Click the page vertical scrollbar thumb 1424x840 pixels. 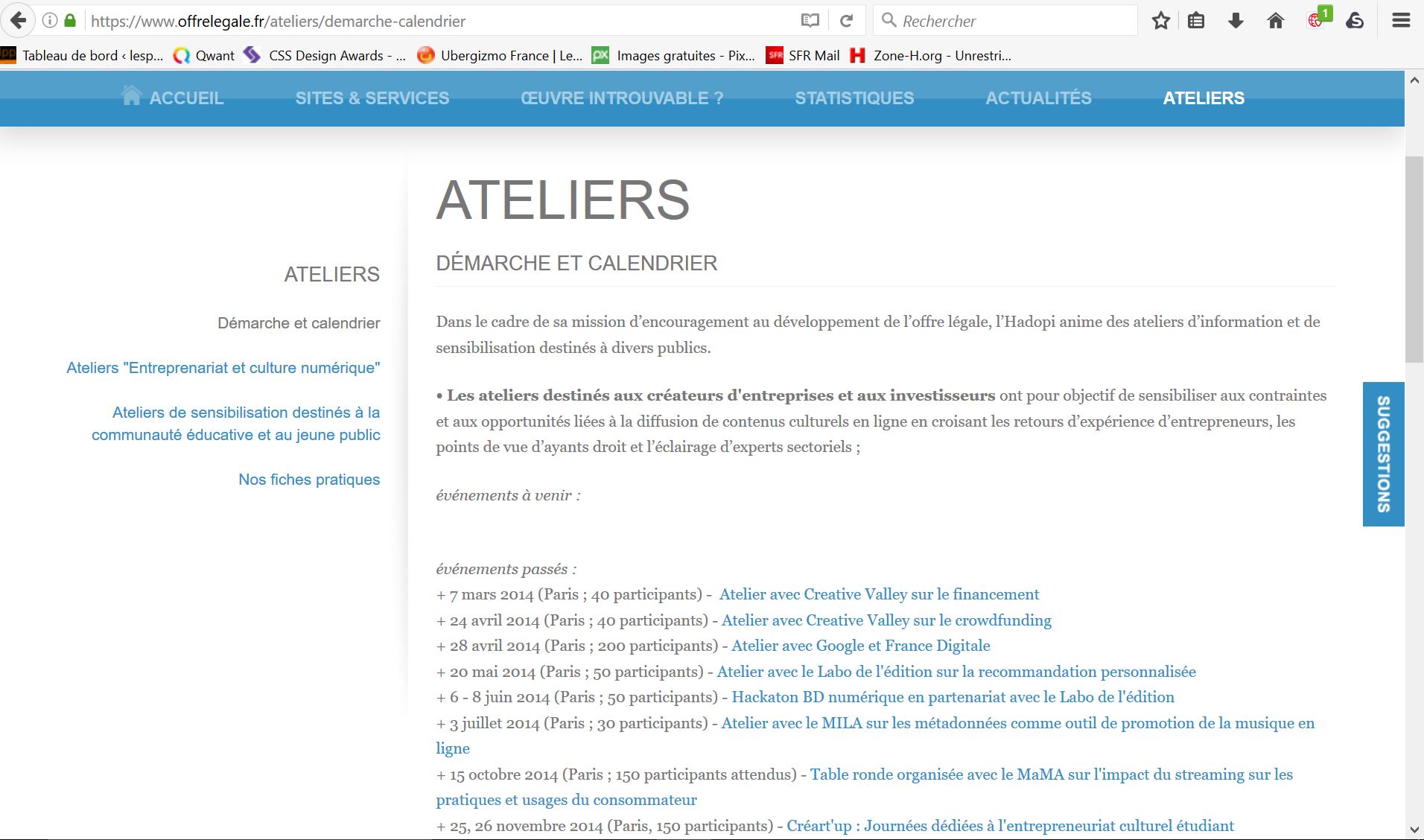(1414, 260)
